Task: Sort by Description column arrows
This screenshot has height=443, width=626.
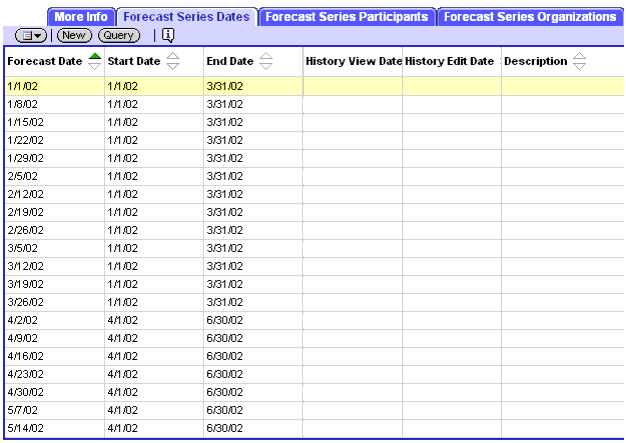Action: [579, 61]
